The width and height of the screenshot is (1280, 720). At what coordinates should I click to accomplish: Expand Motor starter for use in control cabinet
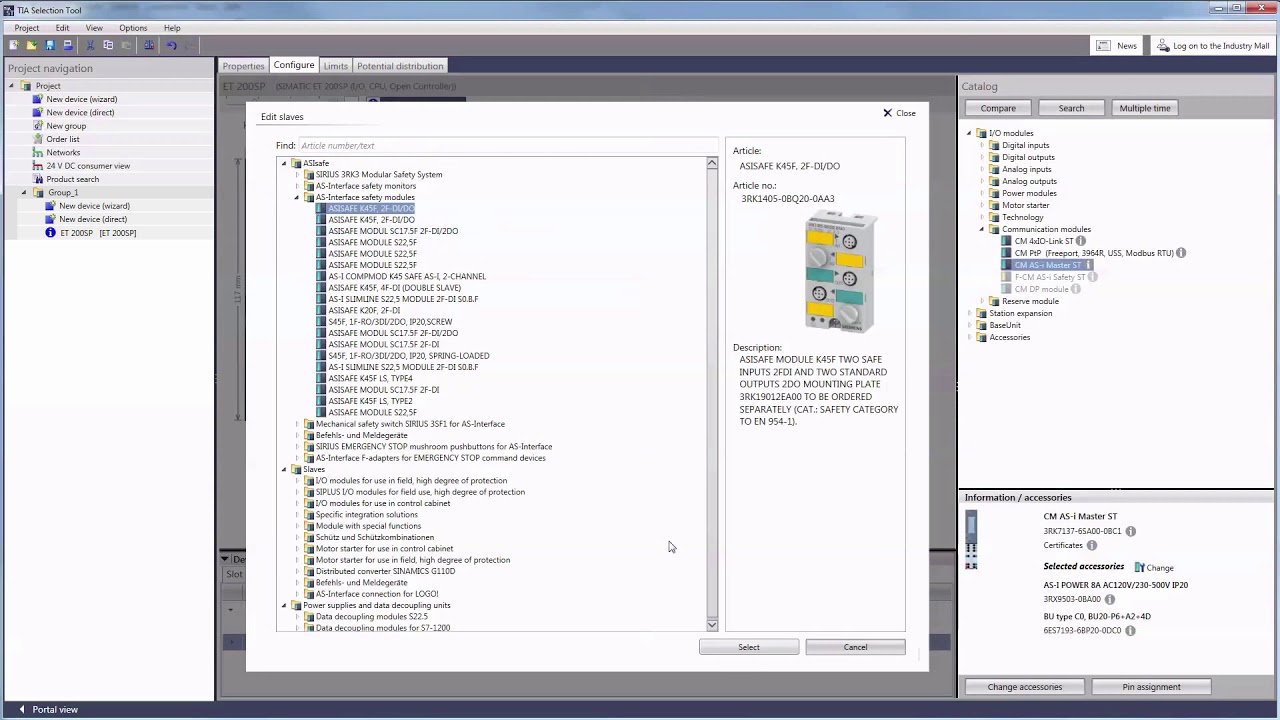[x=297, y=548]
